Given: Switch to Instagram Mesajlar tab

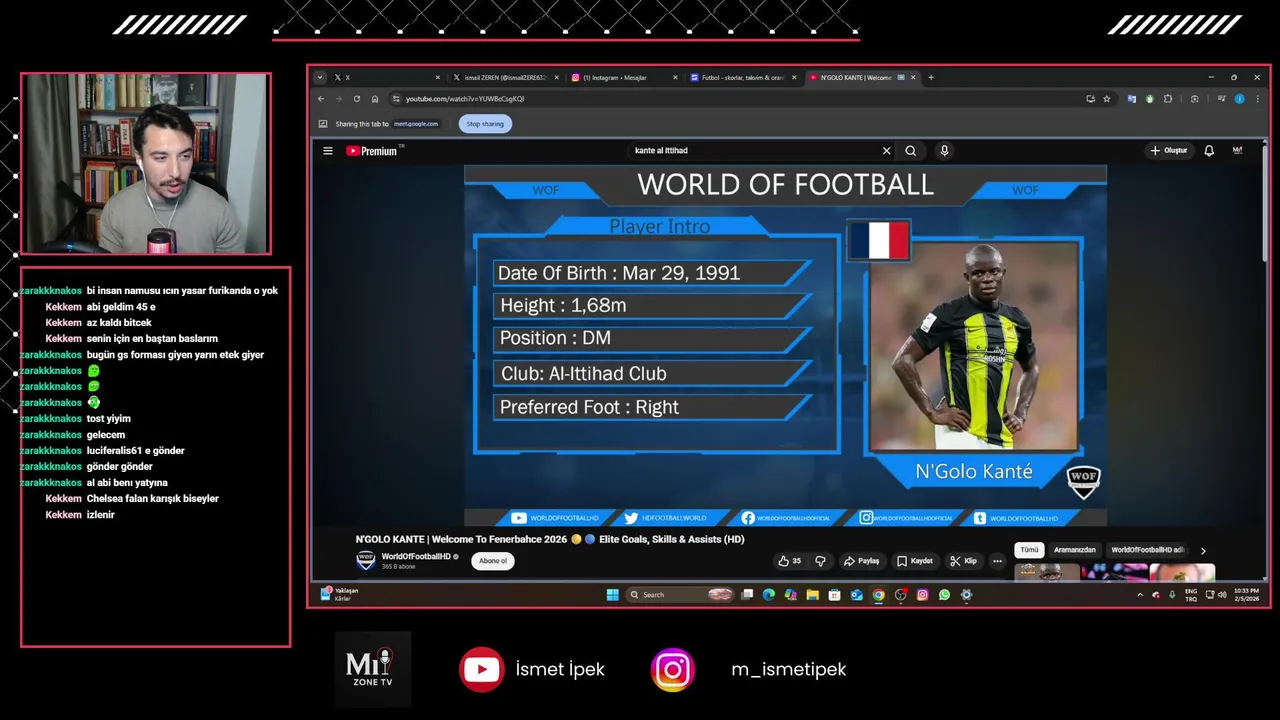Looking at the screenshot, I should pos(623,77).
